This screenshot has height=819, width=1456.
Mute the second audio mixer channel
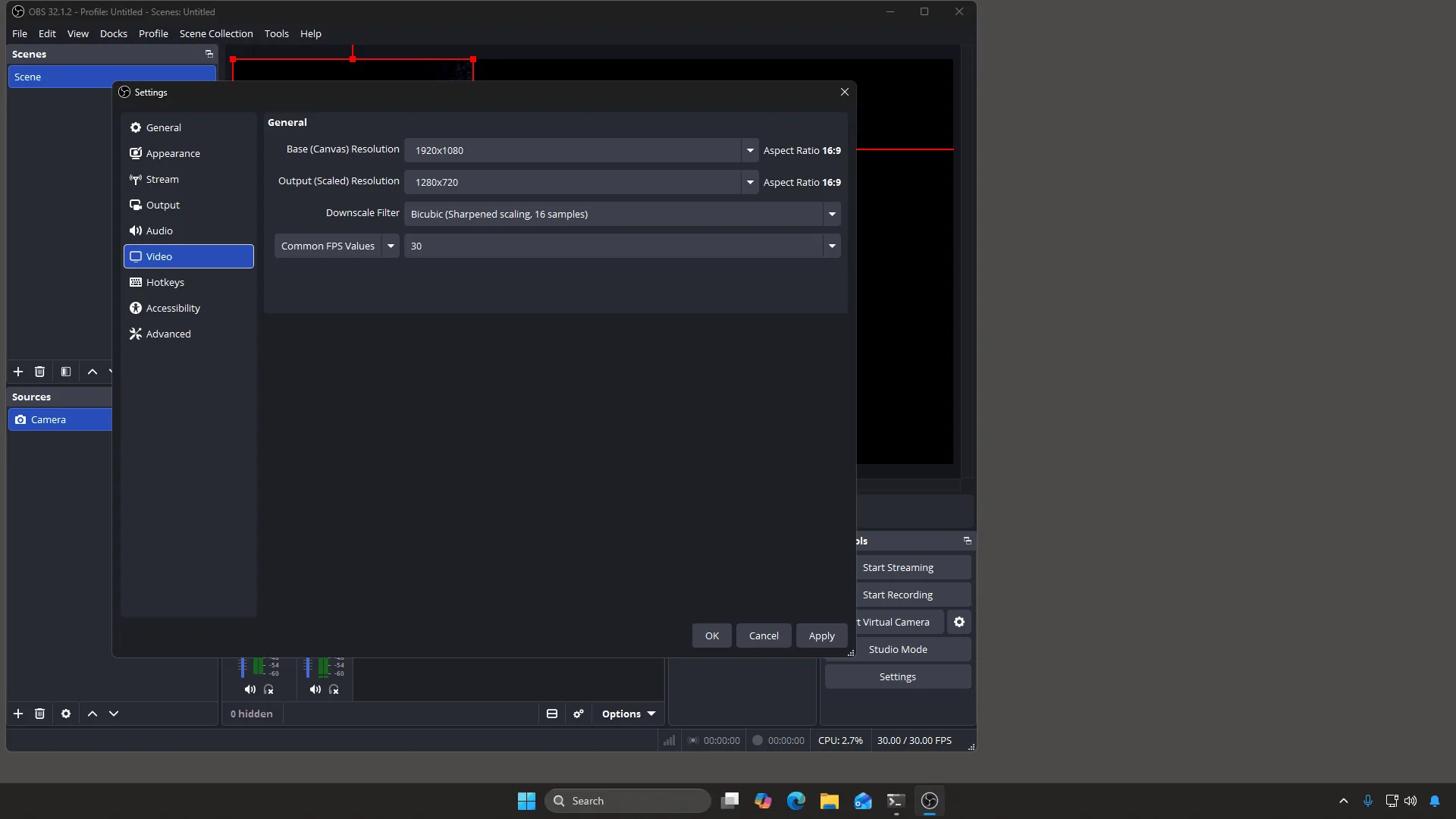315,689
